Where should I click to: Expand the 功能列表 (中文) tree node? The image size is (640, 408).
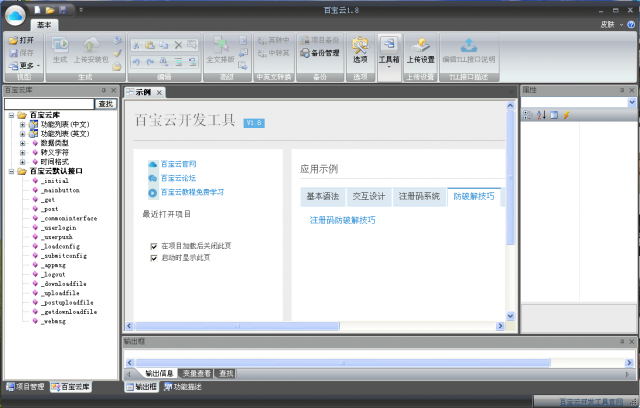point(22,124)
